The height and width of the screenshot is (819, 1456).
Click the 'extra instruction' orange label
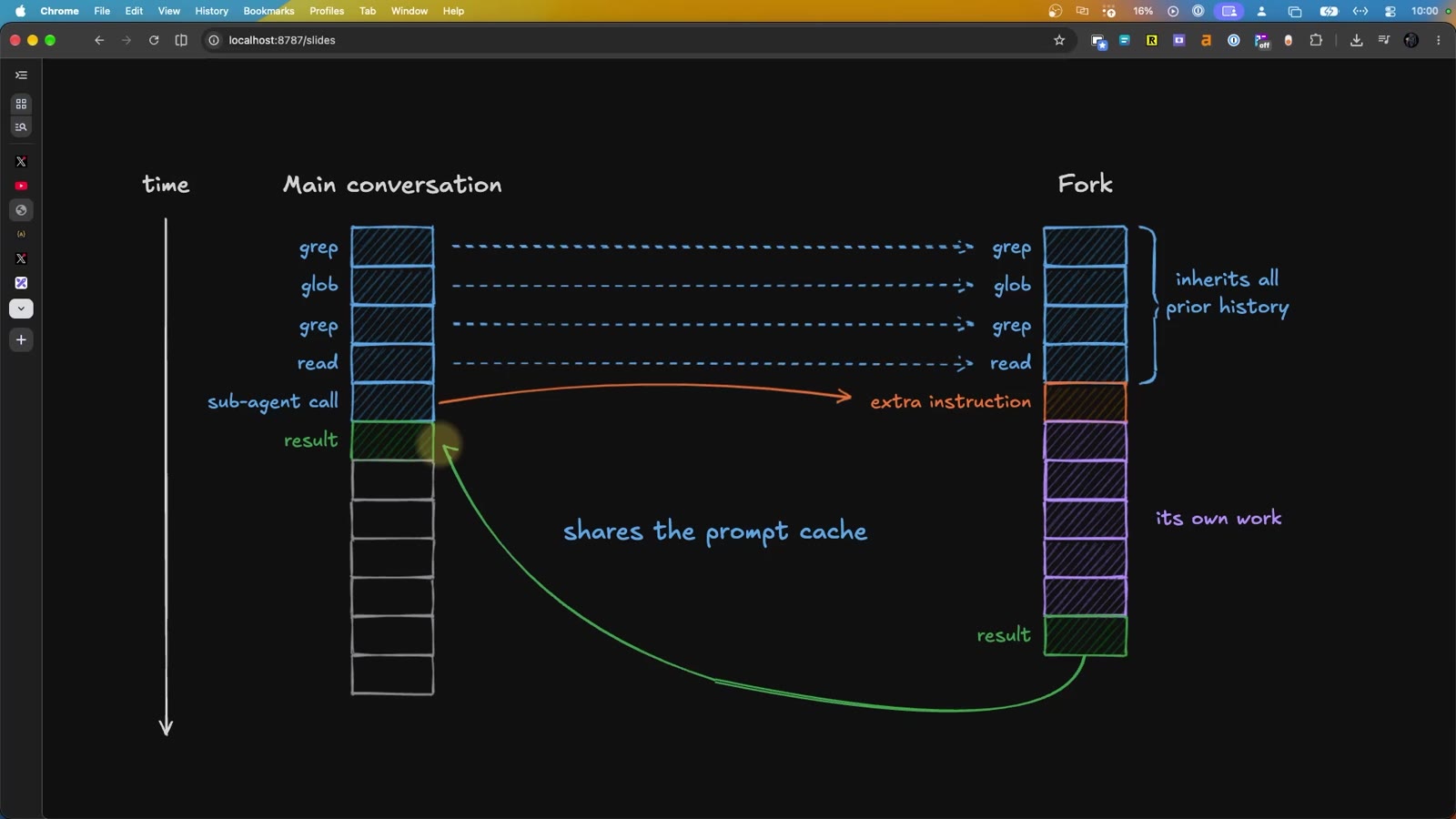tap(951, 401)
